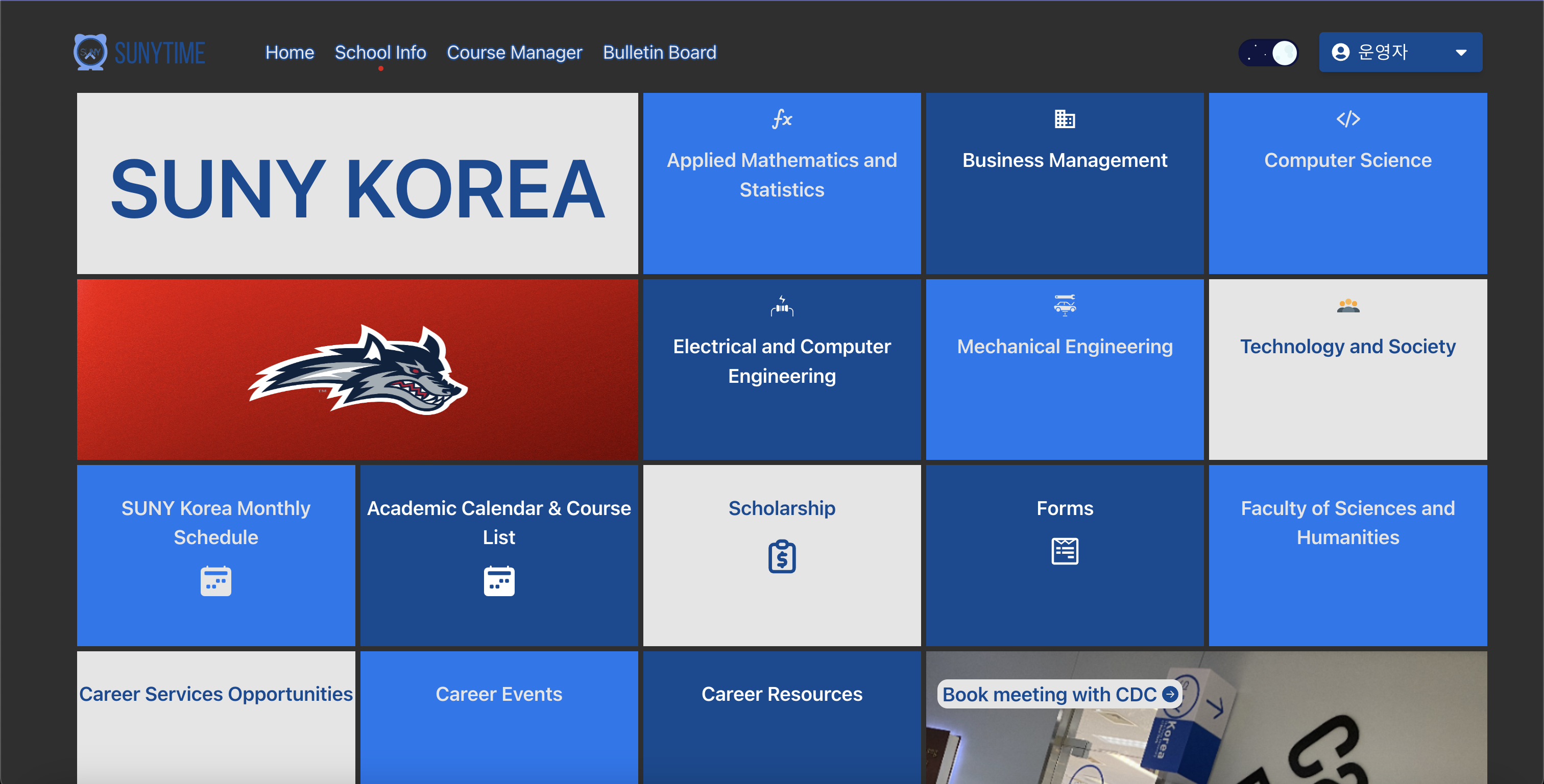
Task: Click the fx icon for Applied Mathematics
Action: click(782, 119)
